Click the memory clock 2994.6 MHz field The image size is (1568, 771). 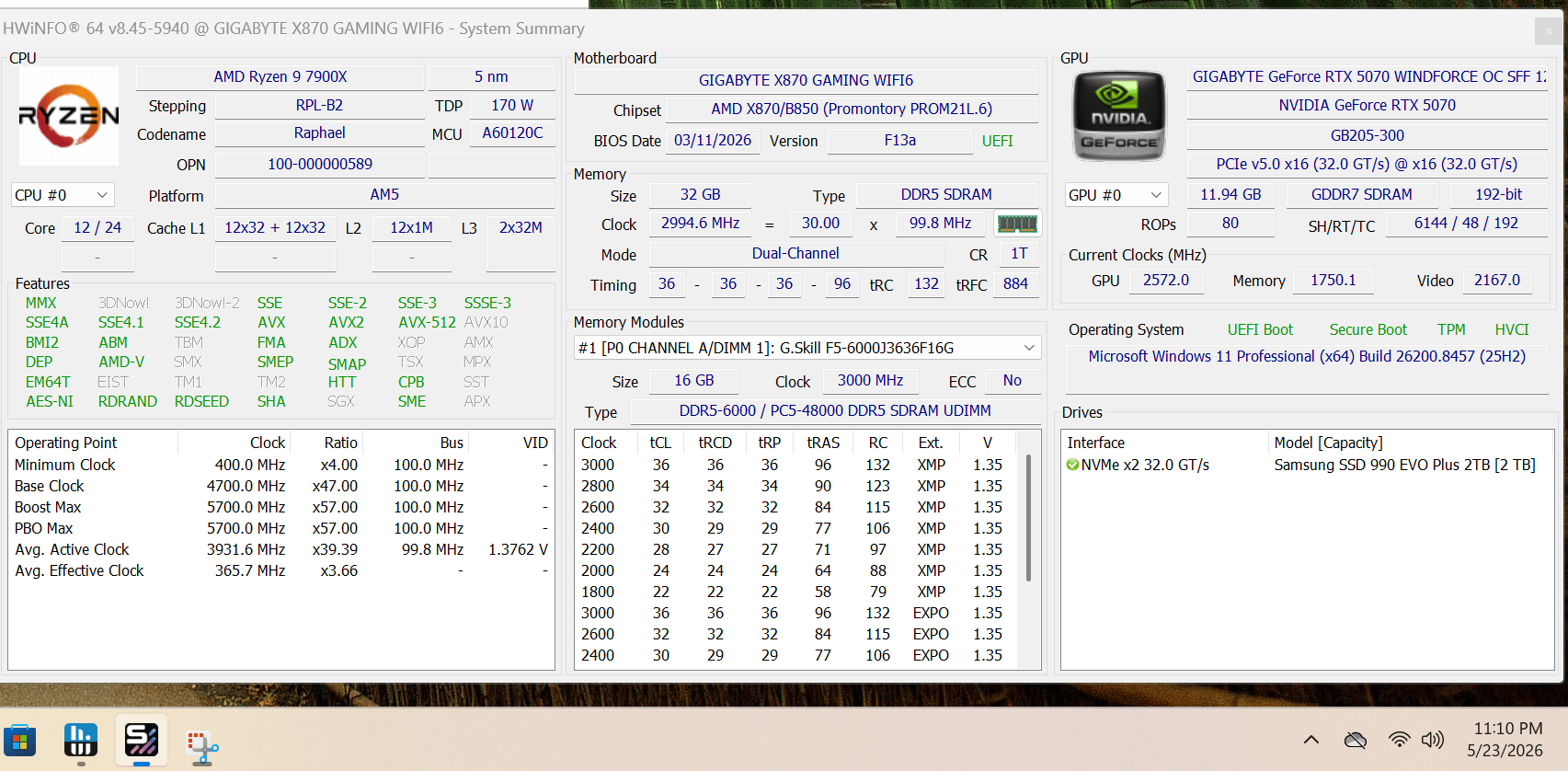(700, 224)
